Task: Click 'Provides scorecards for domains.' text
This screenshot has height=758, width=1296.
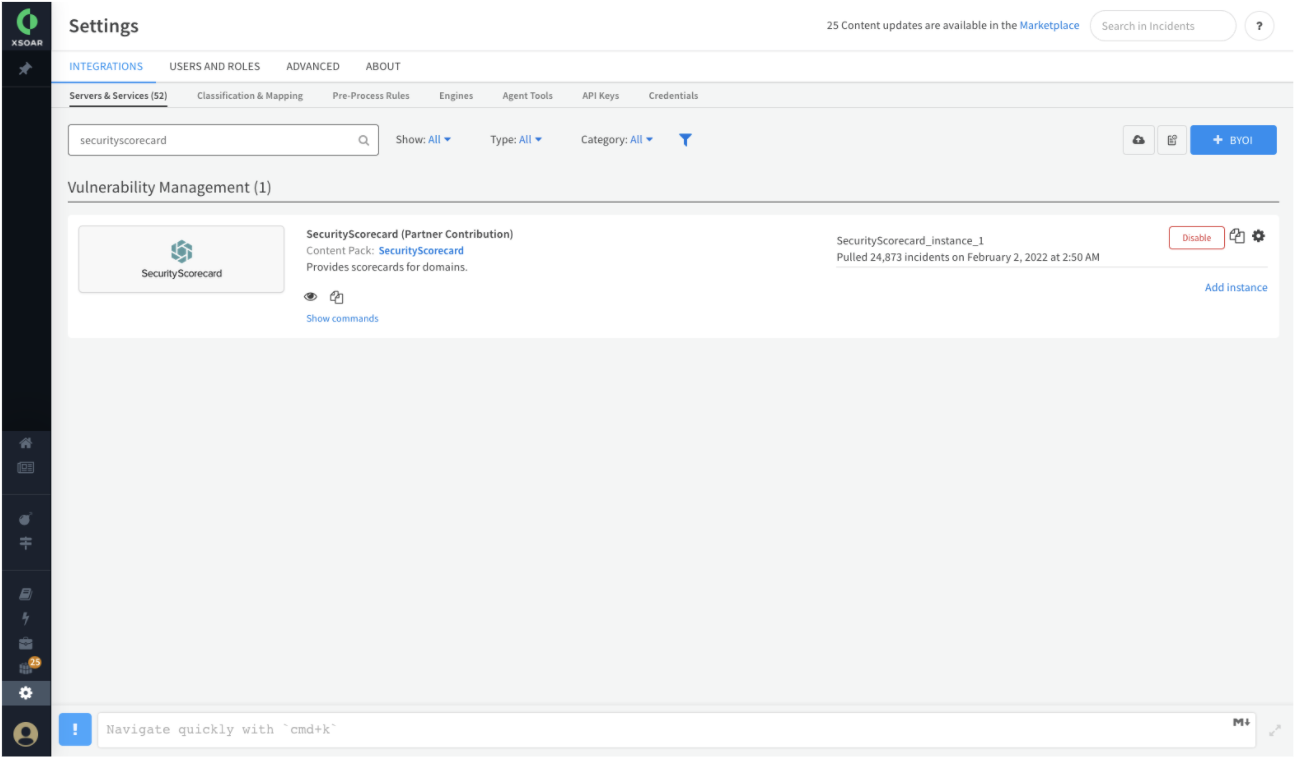Action: (x=387, y=268)
